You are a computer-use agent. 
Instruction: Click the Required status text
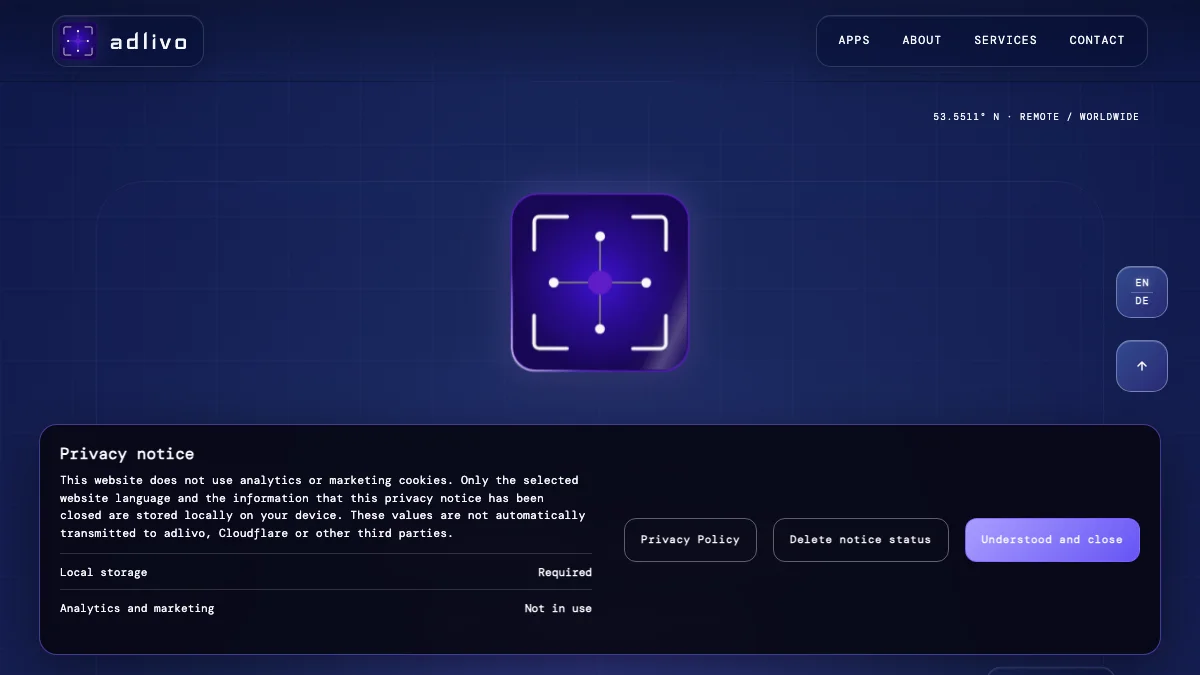[x=565, y=573]
